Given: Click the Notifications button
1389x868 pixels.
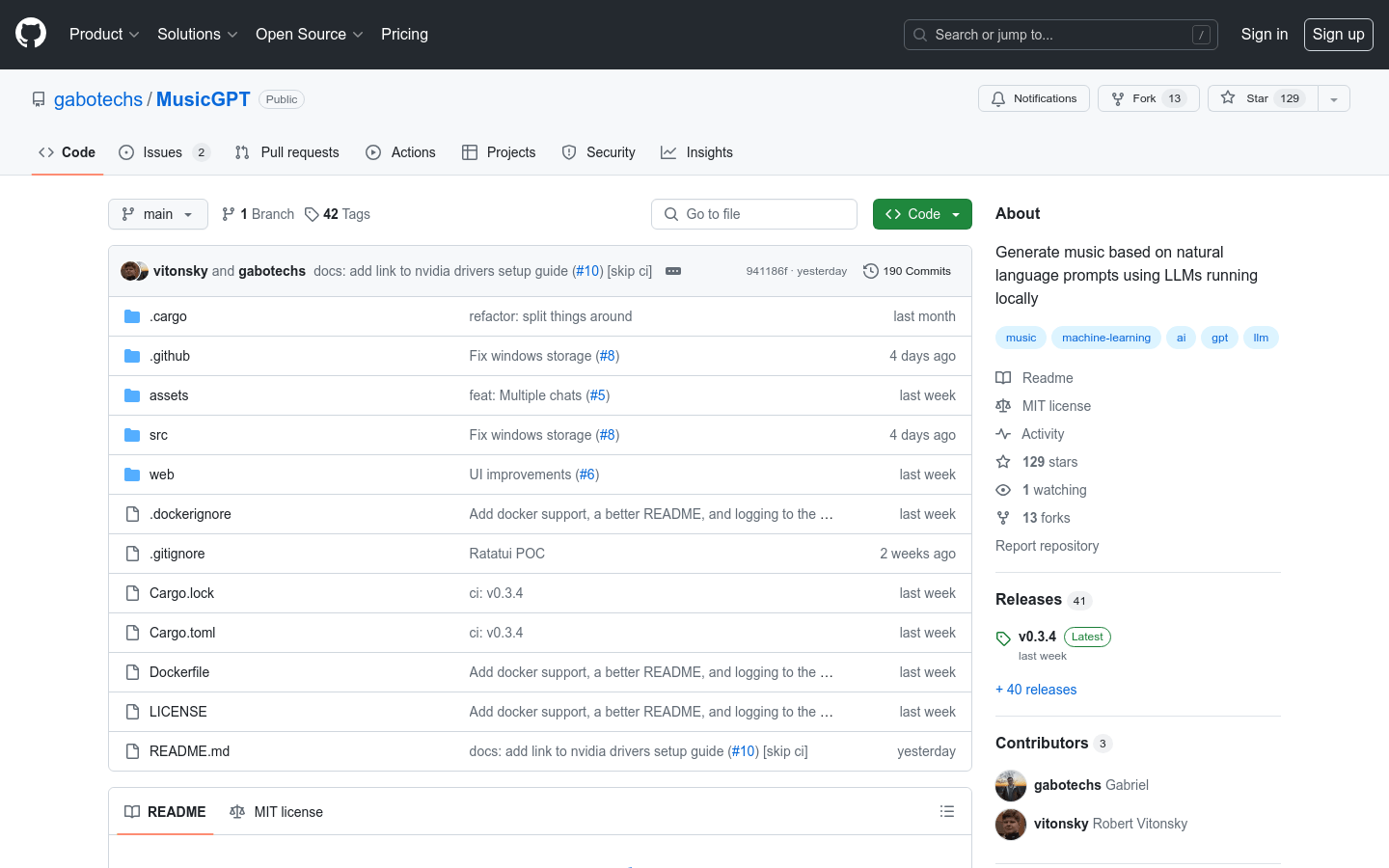Looking at the screenshot, I should point(1034,98).
